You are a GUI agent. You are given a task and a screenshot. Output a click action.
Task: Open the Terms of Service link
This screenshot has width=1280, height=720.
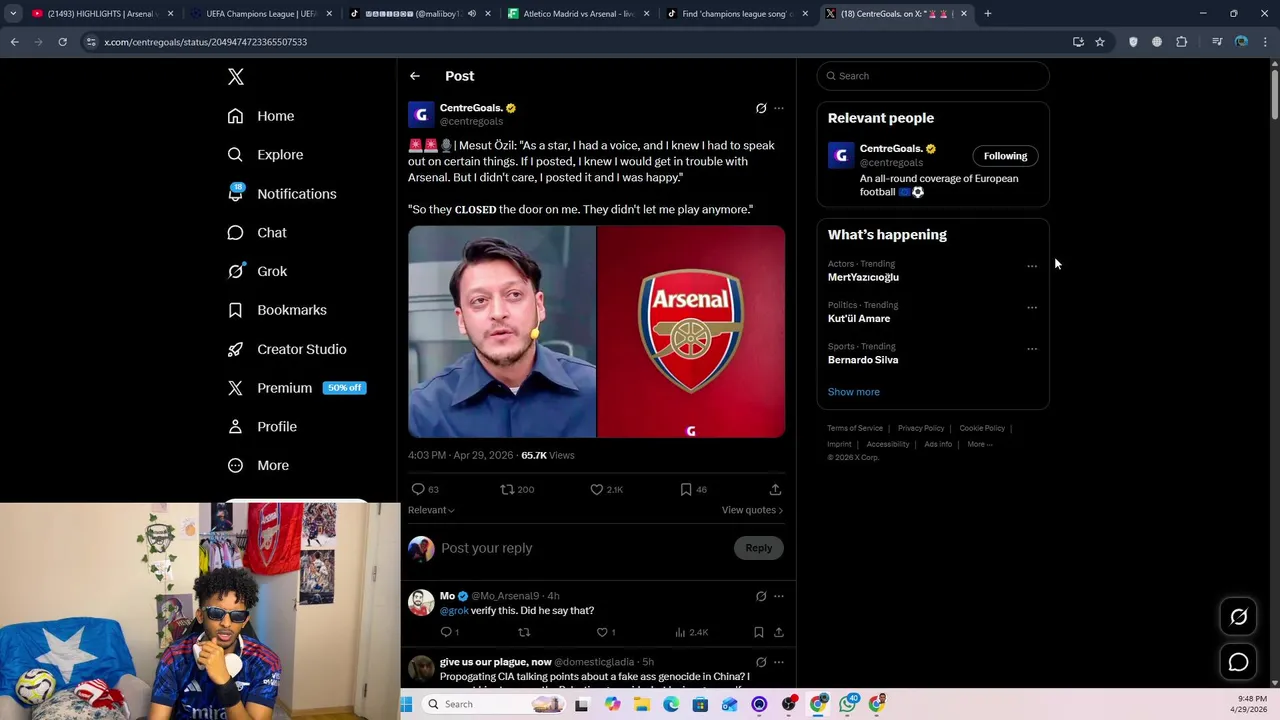coord(855,428)
